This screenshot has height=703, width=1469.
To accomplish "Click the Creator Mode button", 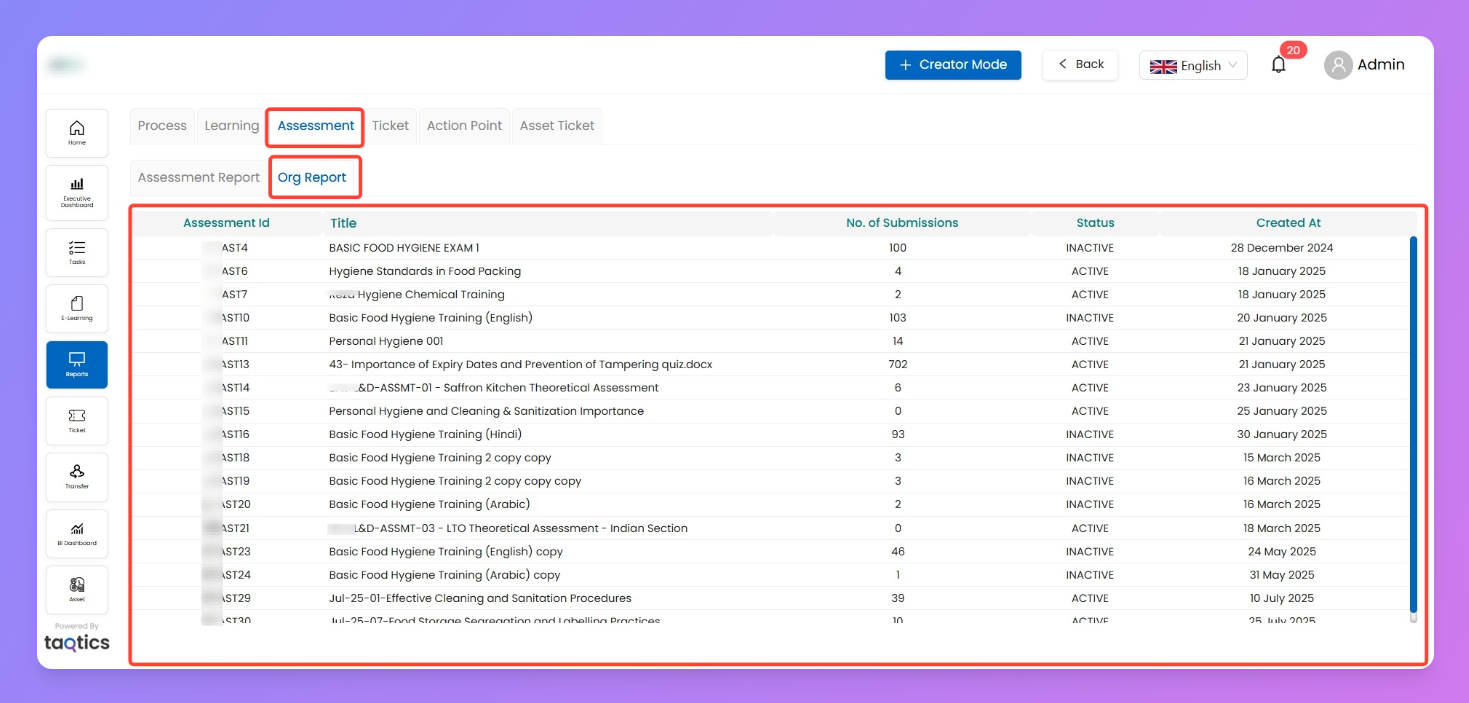I will click(952, 65).
